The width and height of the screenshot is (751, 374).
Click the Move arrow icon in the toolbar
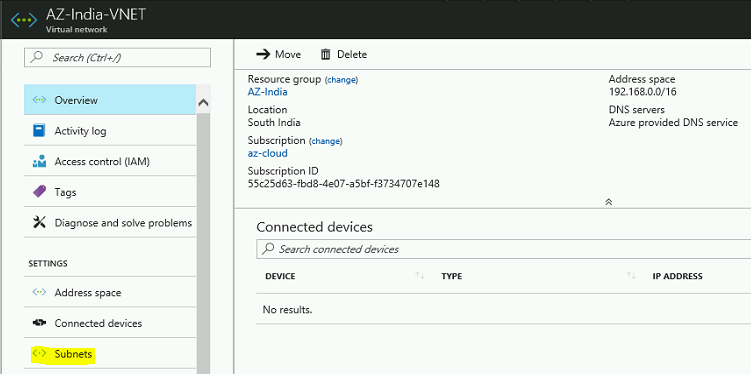(x=263, y=54)
